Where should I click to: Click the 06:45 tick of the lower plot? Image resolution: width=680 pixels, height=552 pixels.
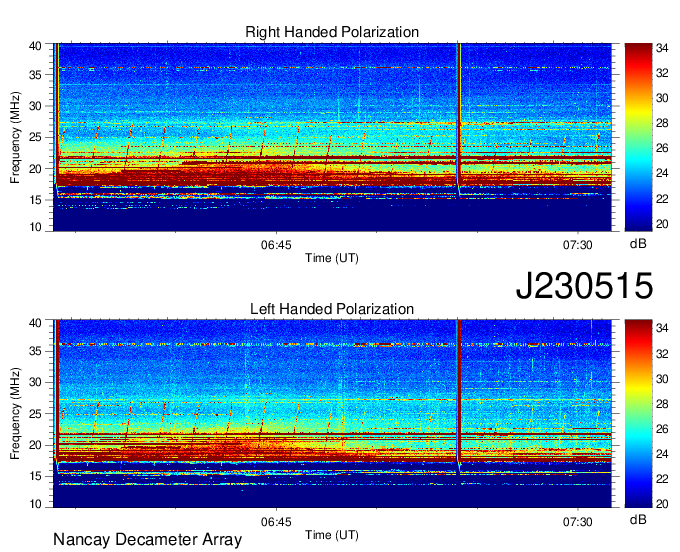click(x=276, y=522)
